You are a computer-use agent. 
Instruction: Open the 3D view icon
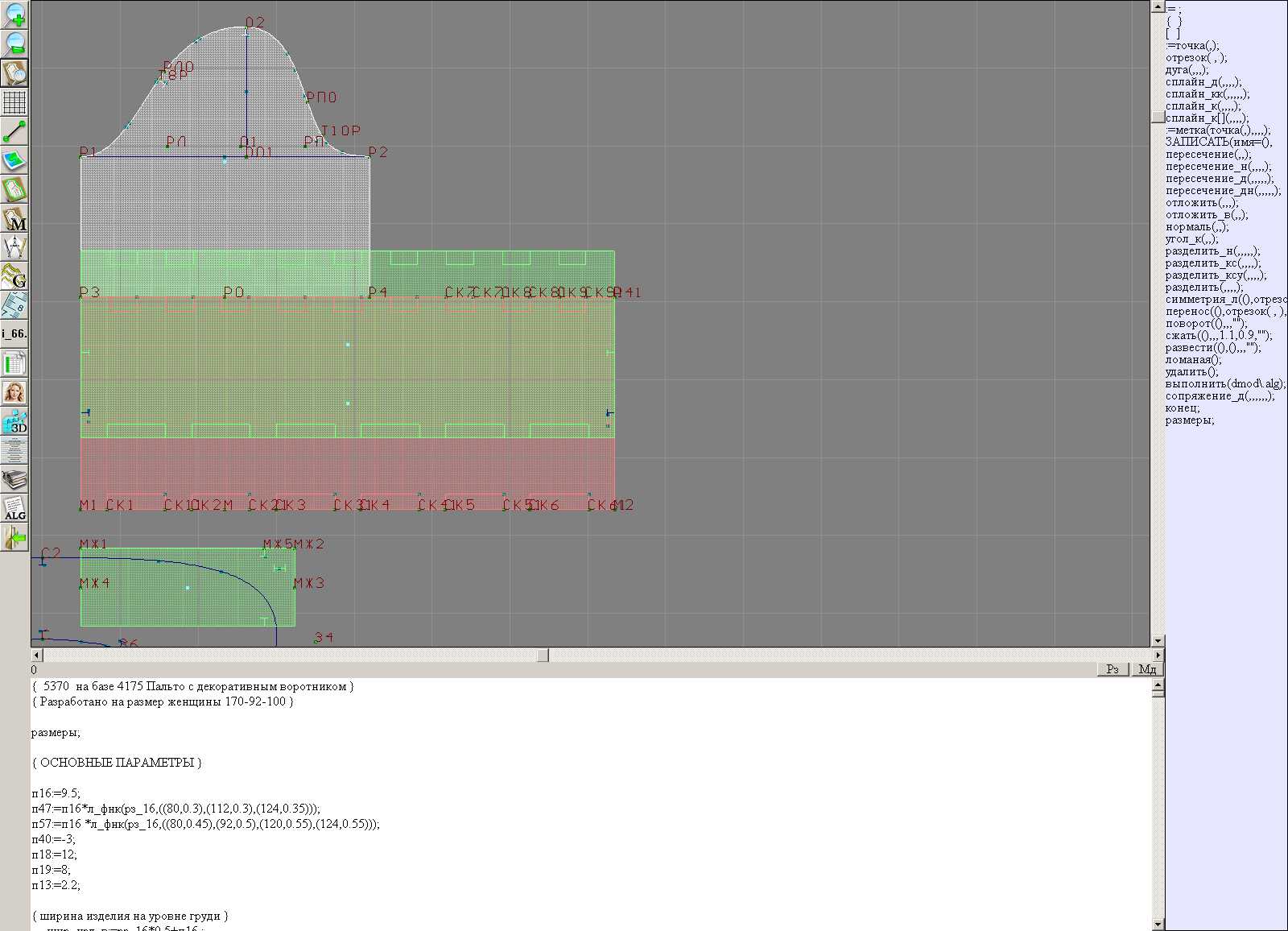(x=14, y=421)
